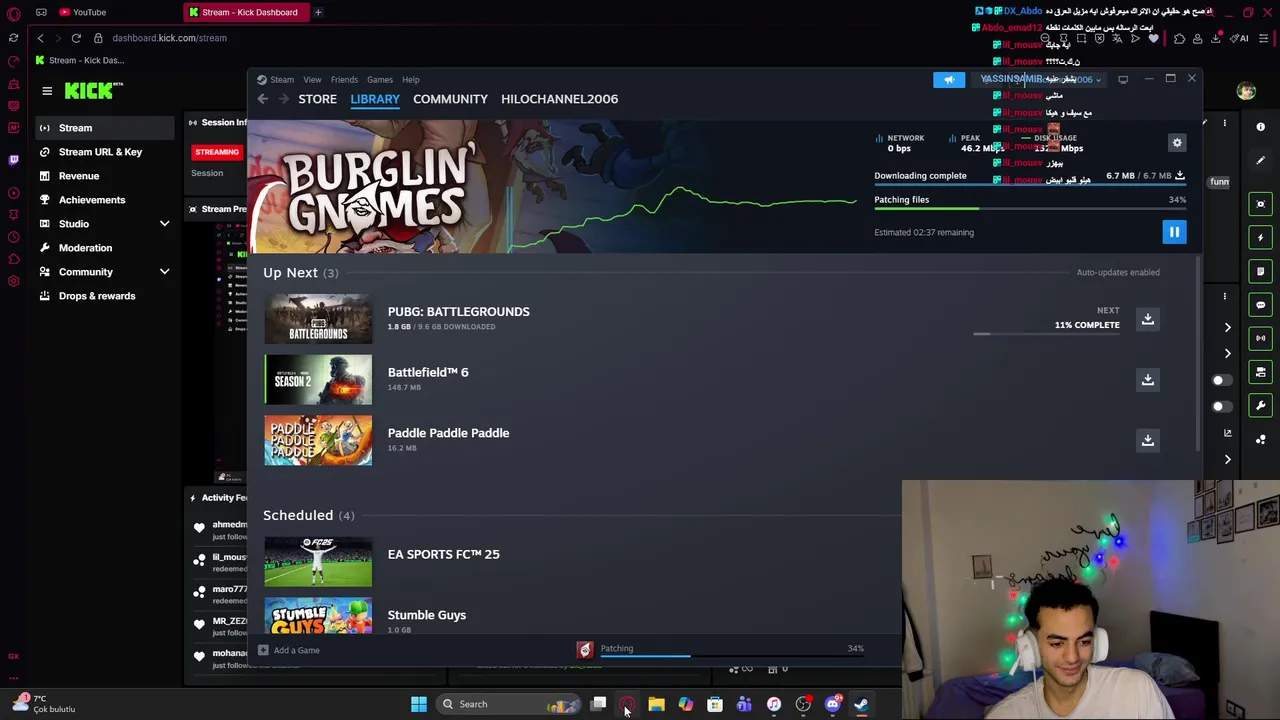Switch to the Steam LIBRARY tab

[375, 99]
